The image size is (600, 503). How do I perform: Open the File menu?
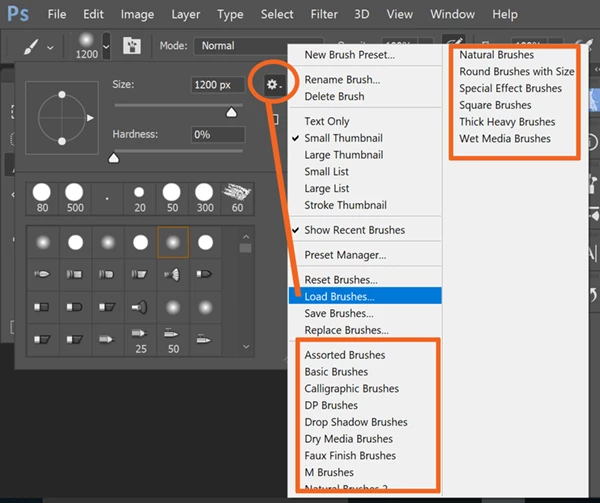57,15
